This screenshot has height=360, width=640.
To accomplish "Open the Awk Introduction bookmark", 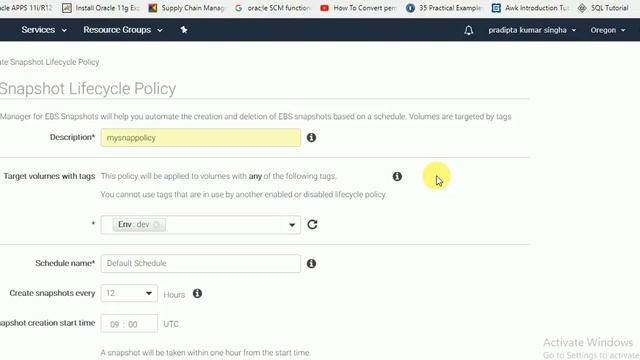I will coord(530,8).
